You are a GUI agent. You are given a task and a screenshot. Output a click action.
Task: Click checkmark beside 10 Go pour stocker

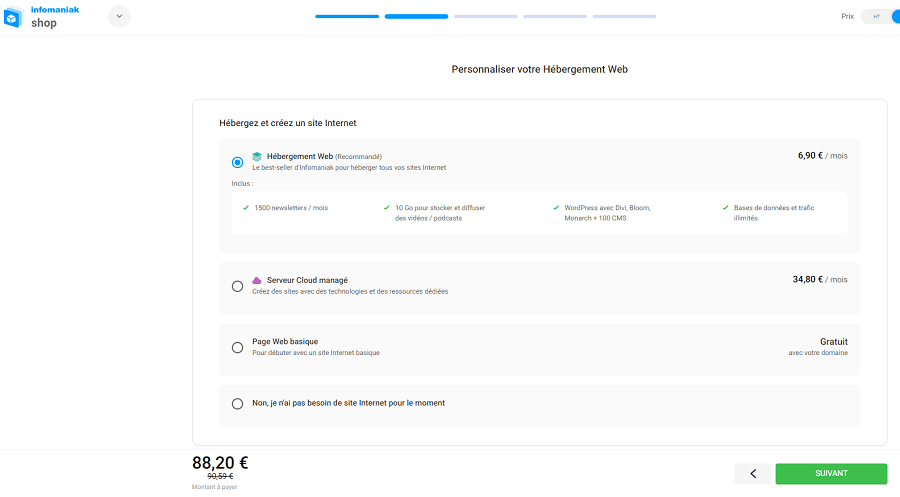coord(386,208)
